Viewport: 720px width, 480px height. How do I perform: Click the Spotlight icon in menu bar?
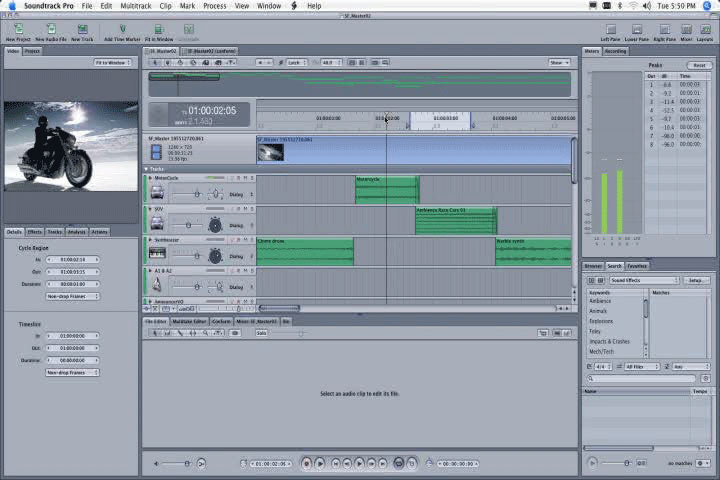(707, 6)
